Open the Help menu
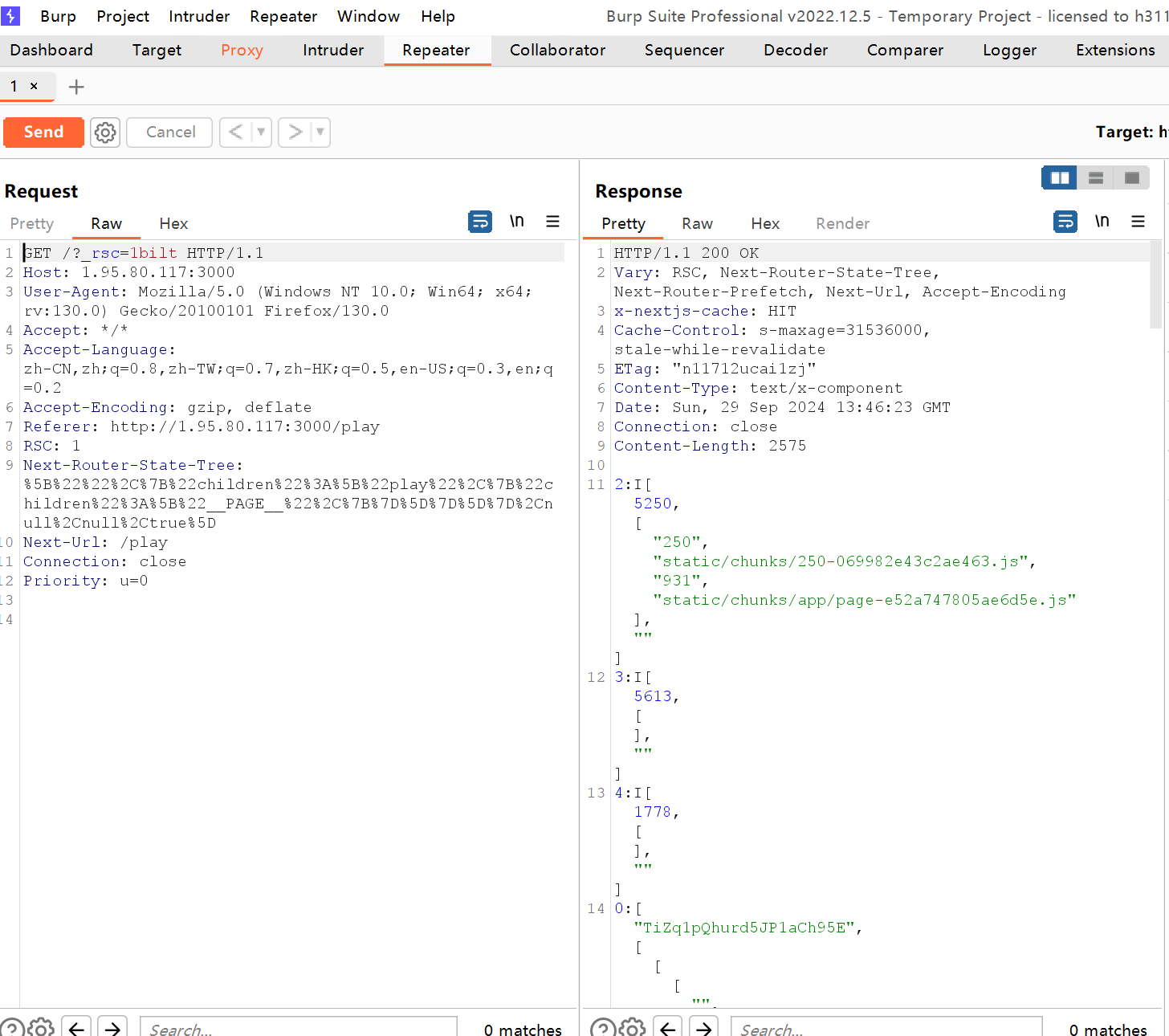 click(438, 16)
